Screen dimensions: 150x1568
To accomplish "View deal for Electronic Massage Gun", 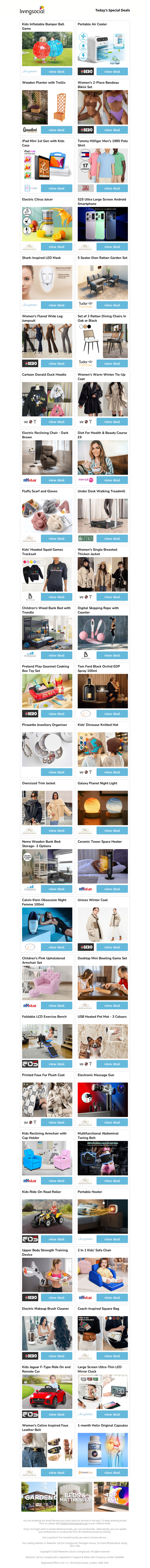I will (x=112, y=1123).
